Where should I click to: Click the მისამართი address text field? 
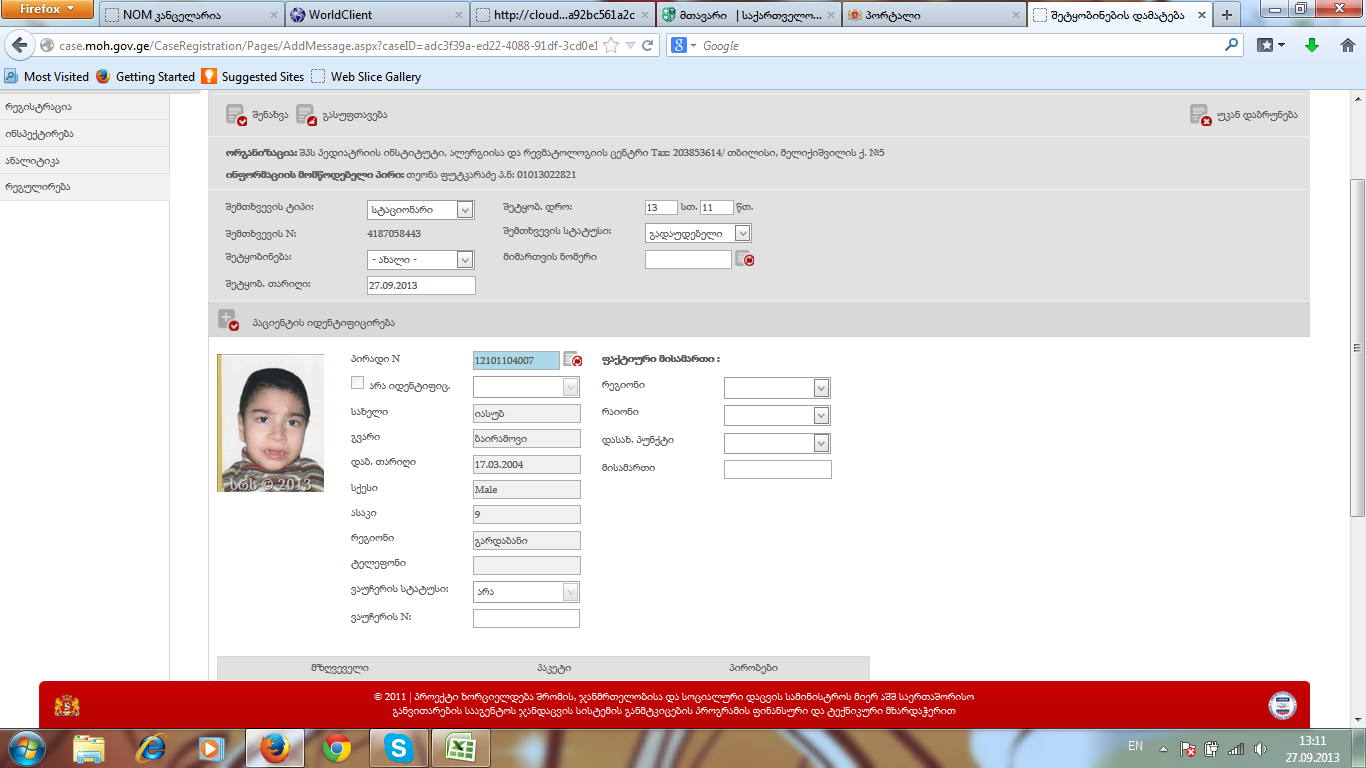click(x=777, y=469)
